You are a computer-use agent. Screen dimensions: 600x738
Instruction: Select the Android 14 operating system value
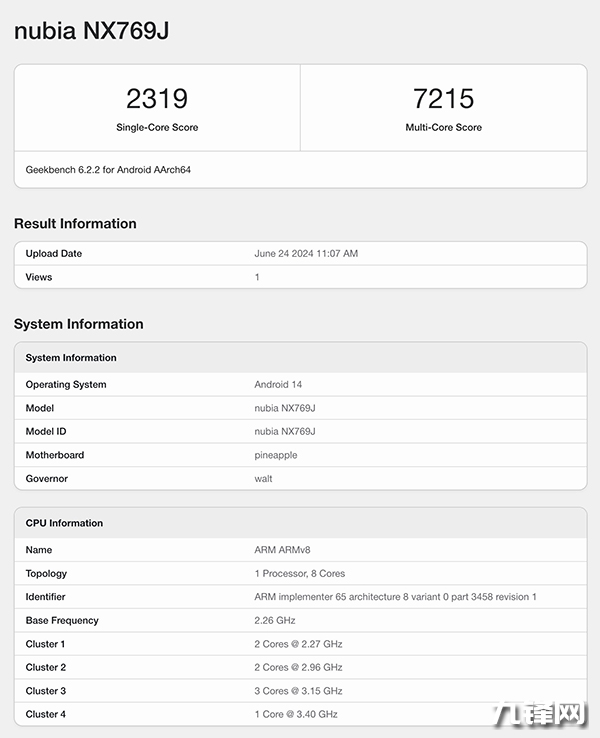[278, 385]
